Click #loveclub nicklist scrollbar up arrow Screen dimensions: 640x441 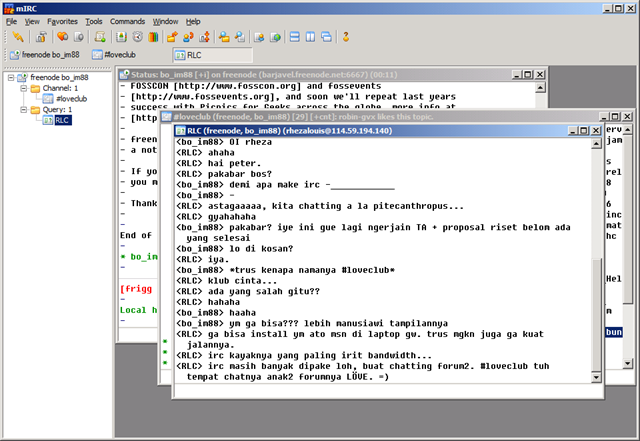(628, 129)
